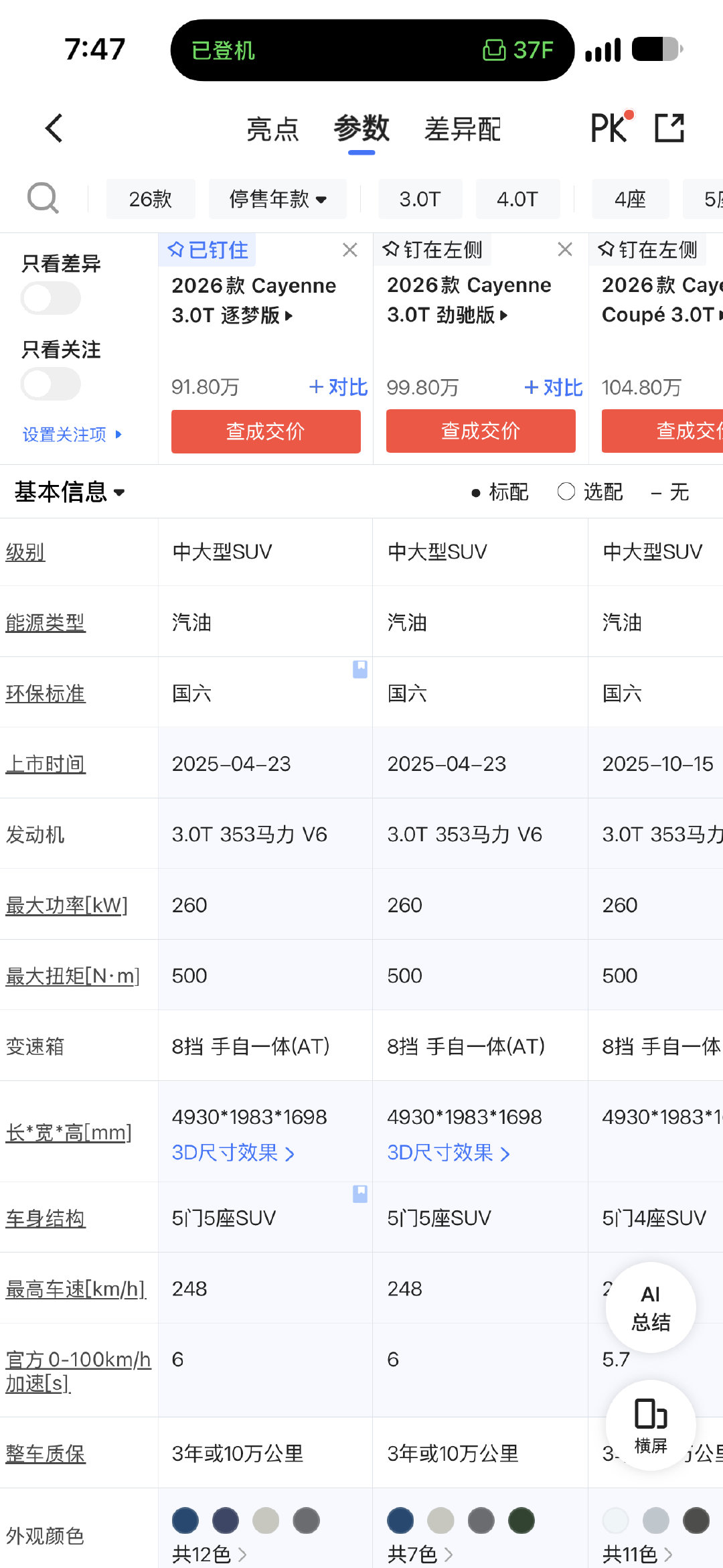Viewport: 723px width, 1568px height.
Task: Tap 2025-10-15 launch date cell
Action: [x=657, y=764]
